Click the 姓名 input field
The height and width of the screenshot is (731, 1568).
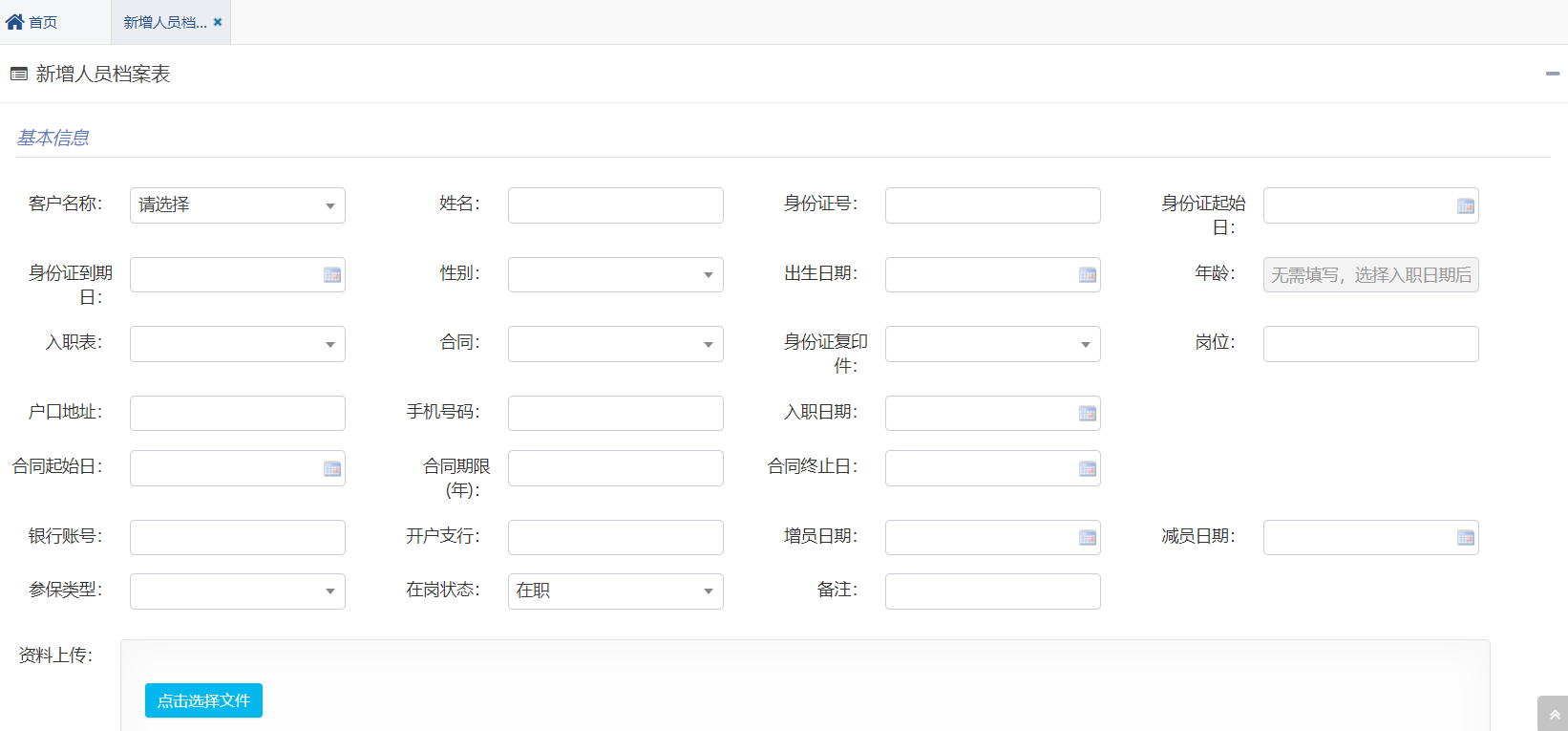point(615,205)
